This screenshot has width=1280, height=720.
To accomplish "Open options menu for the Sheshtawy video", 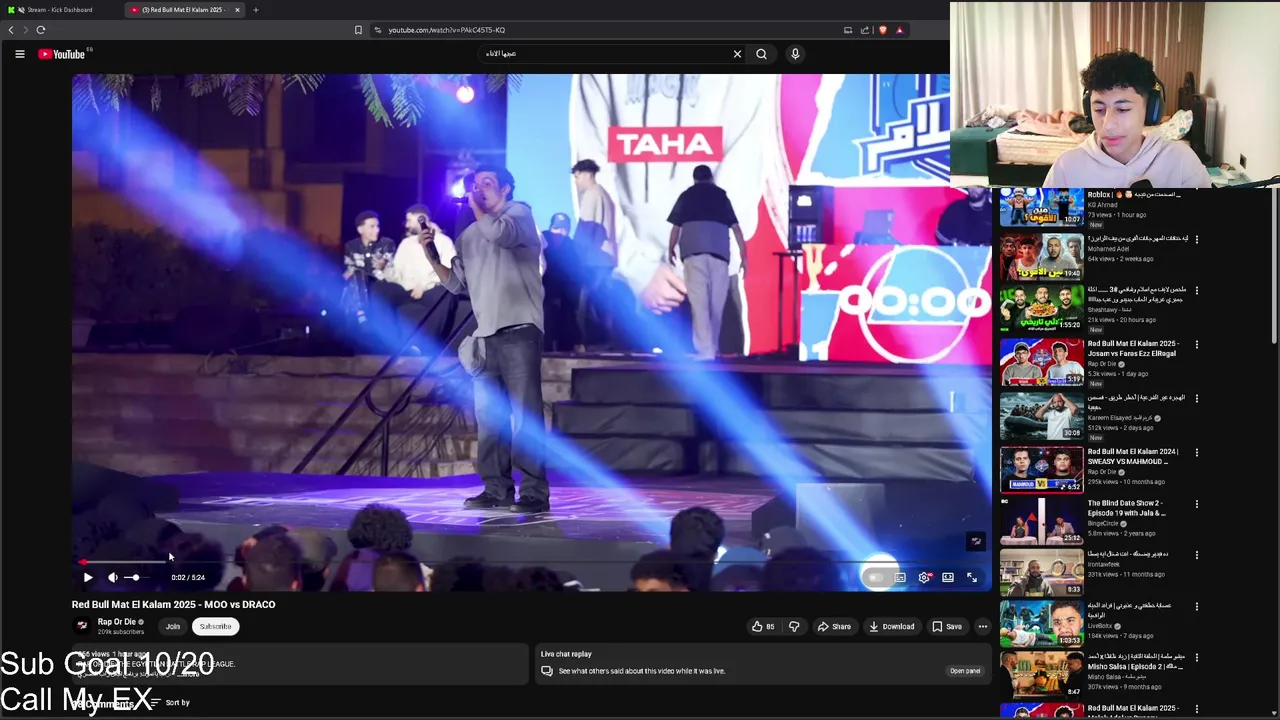I will pos(1197,291).
